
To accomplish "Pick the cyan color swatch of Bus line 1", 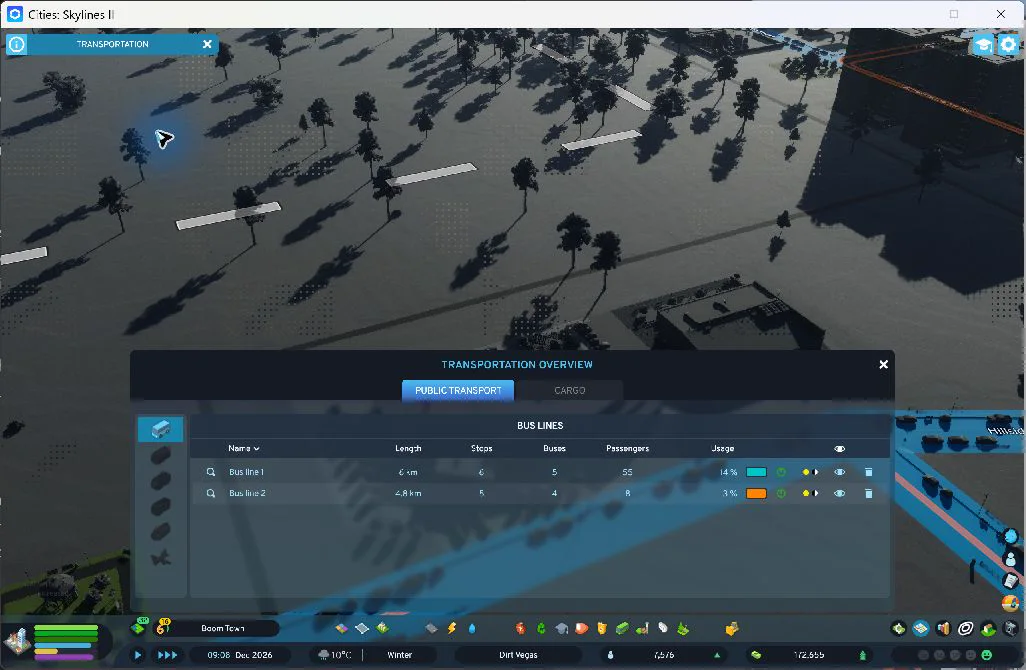I will click(756, 472).
